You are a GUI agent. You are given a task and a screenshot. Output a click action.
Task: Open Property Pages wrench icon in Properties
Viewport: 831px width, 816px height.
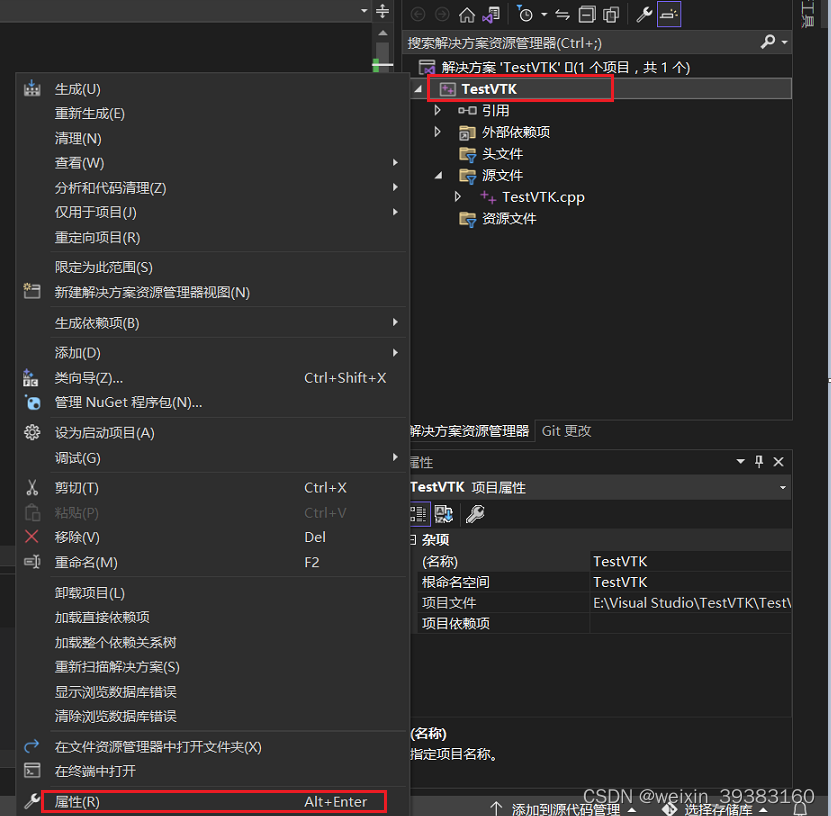(x=475, y=514)
